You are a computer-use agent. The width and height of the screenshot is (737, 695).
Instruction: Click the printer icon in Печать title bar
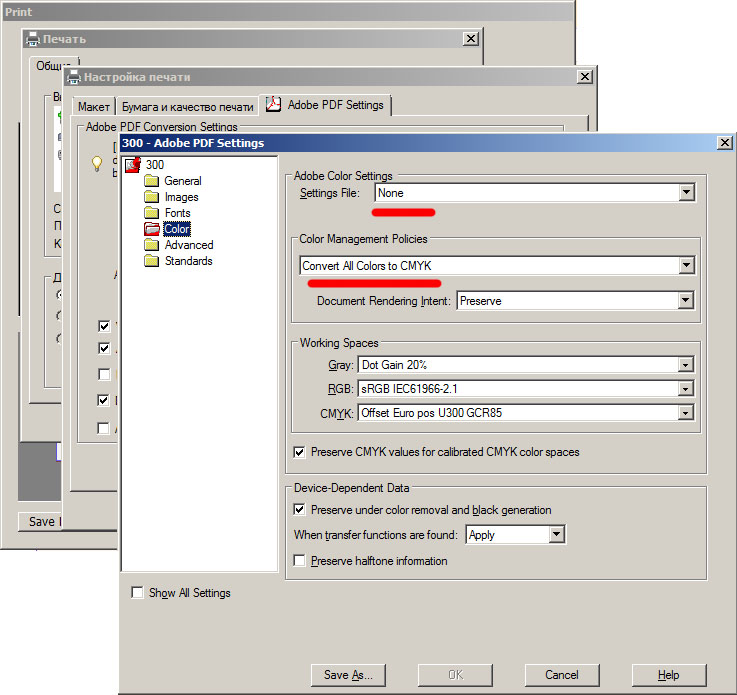pos(32,39)
